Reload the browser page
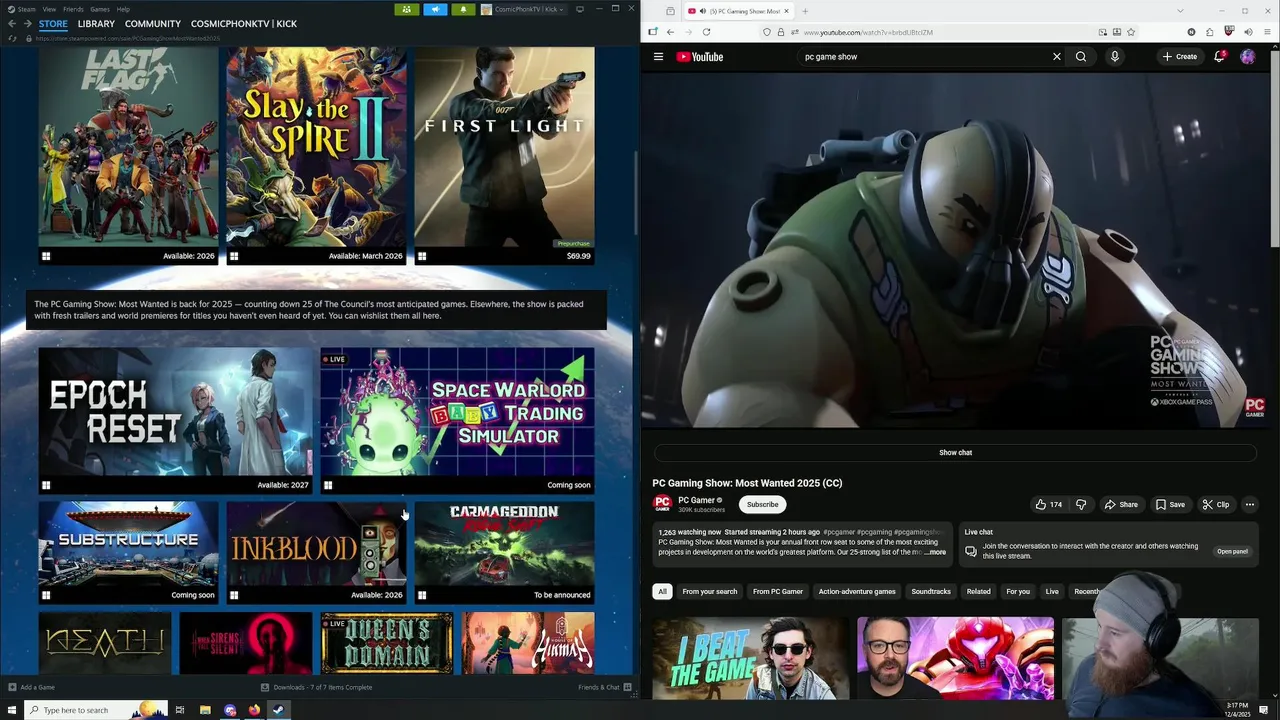The width and height of the screenshot is (1280, 720). pos(706,32)
